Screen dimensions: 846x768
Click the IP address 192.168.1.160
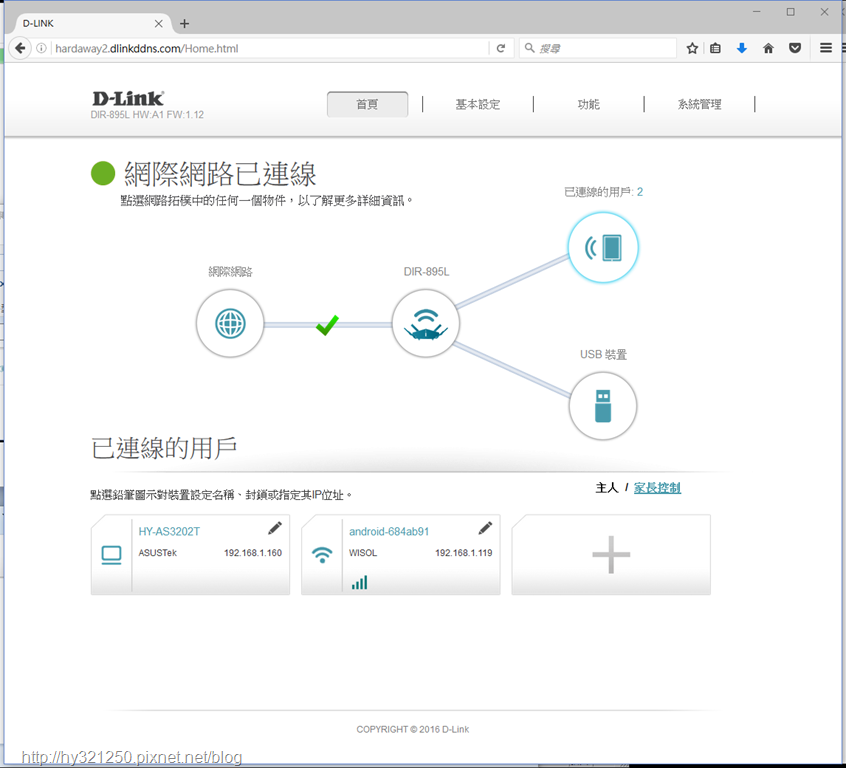pos(253,553)
